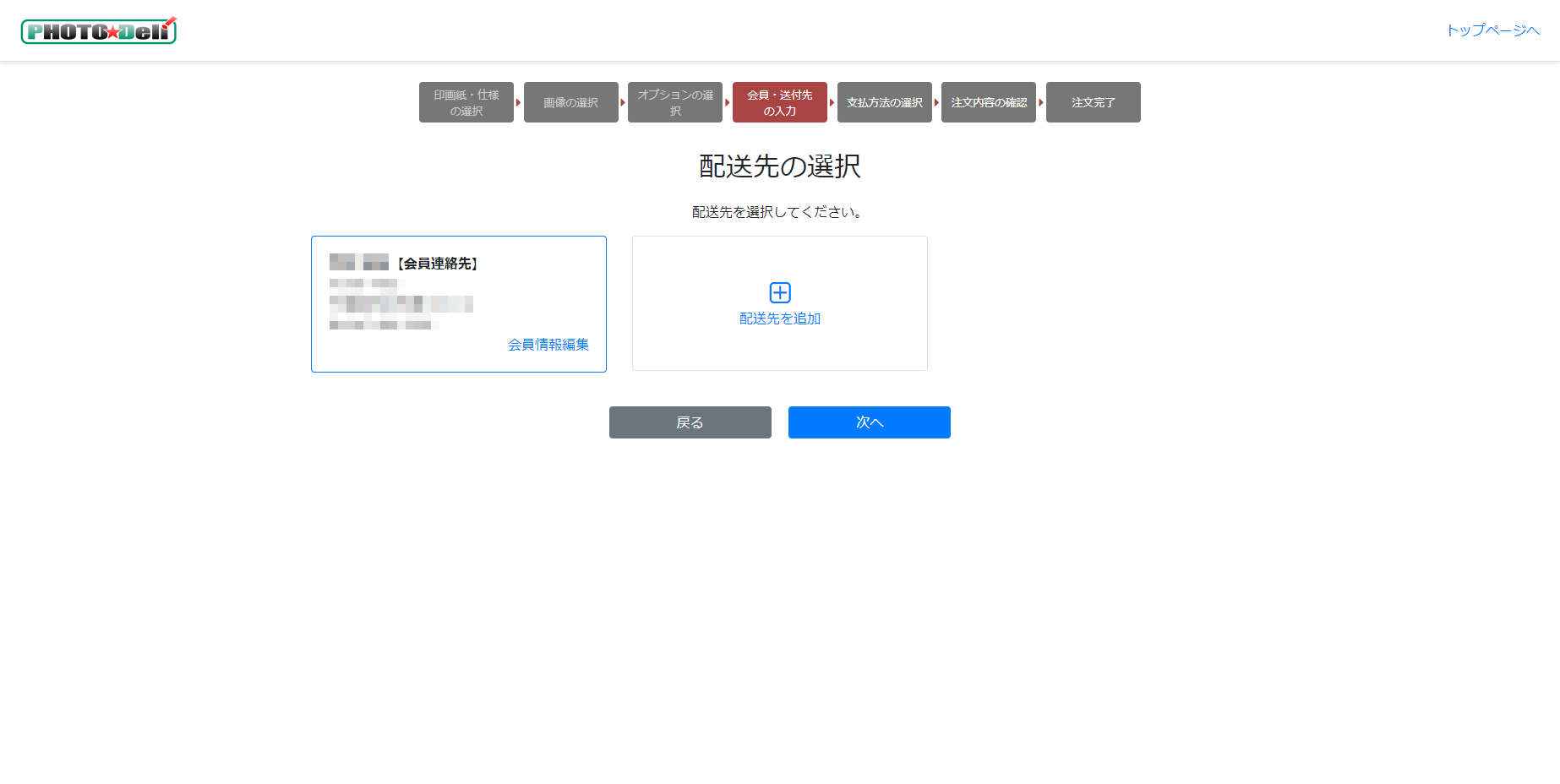Click the PHOTO Deli logo
Viewport: 1560px width, 784px height.
point(98,31)
